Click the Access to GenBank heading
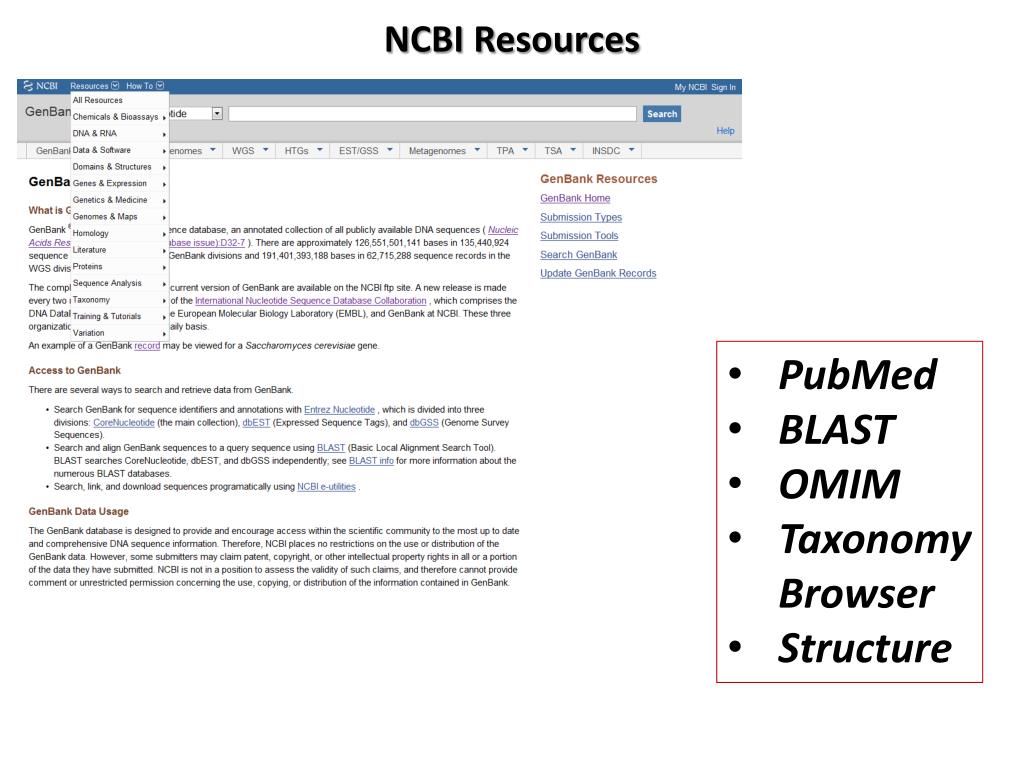 74,370
